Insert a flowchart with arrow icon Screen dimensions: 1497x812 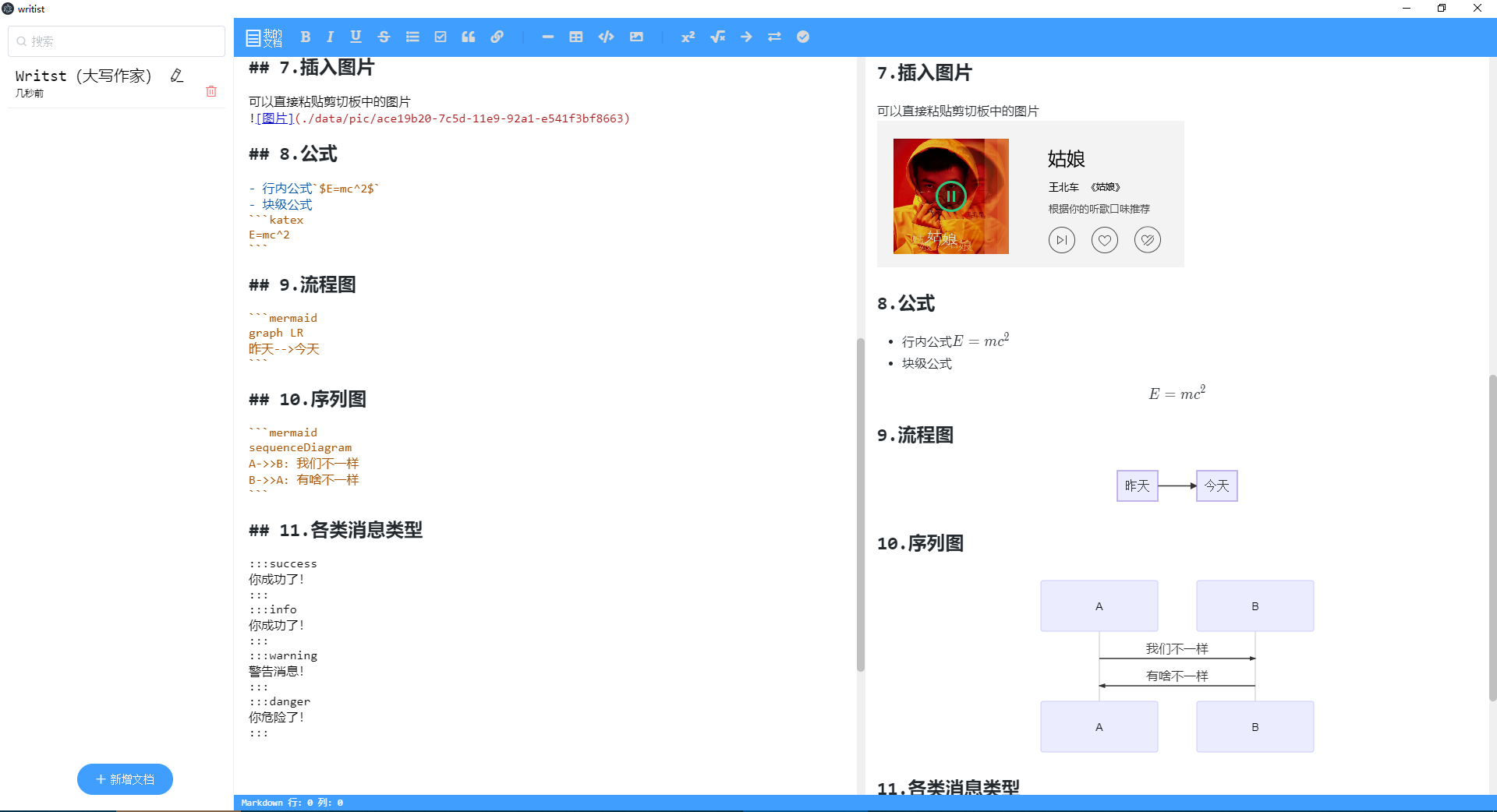746,37
